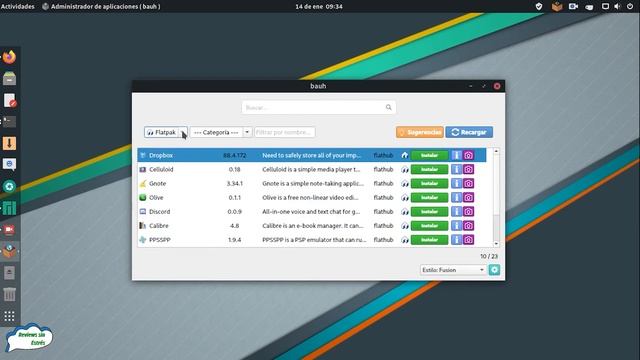Click the search magnifier icon
This screenshot has width=640, height=360.
tap(389, 107)
